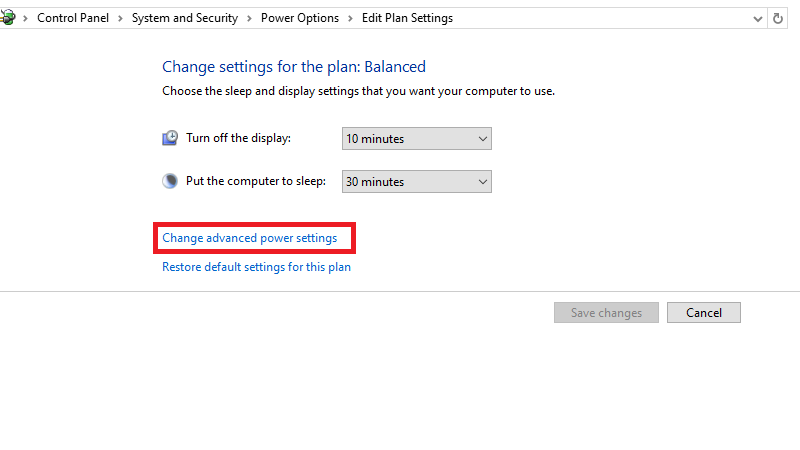Refresh the Edit Plan Settings page
The image size is (800, 450).
click(x=778, y=18)
